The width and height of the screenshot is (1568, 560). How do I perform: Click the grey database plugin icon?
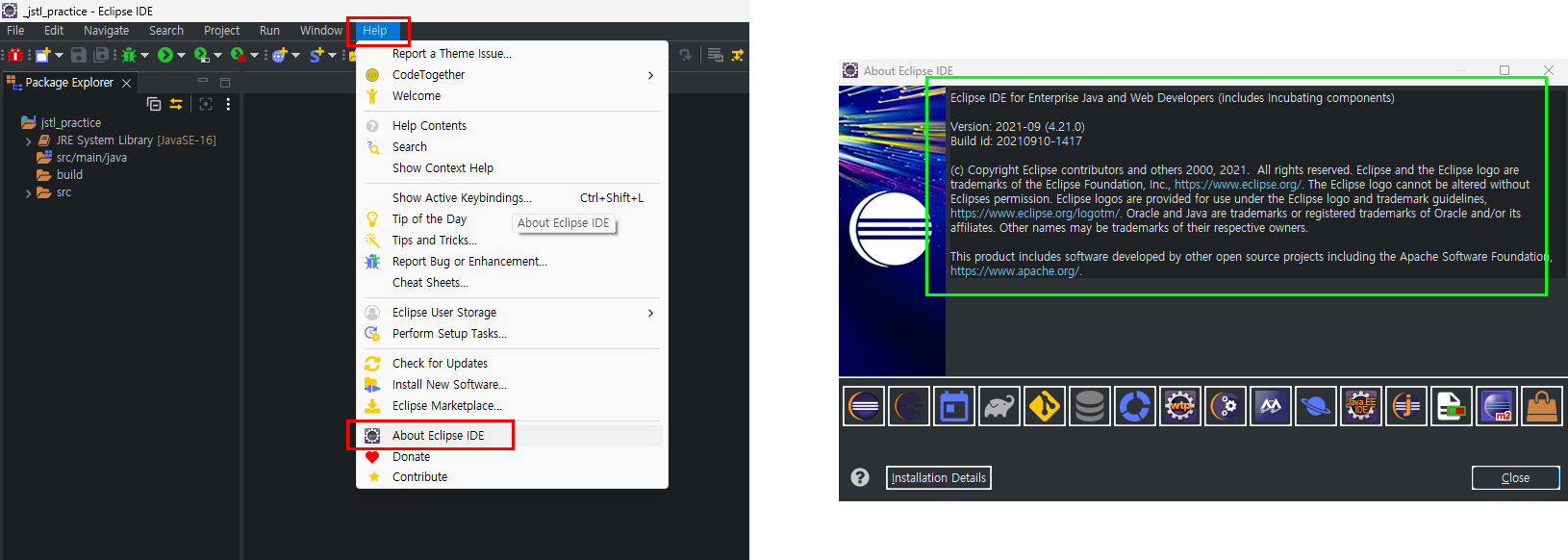click(1089, 406)
